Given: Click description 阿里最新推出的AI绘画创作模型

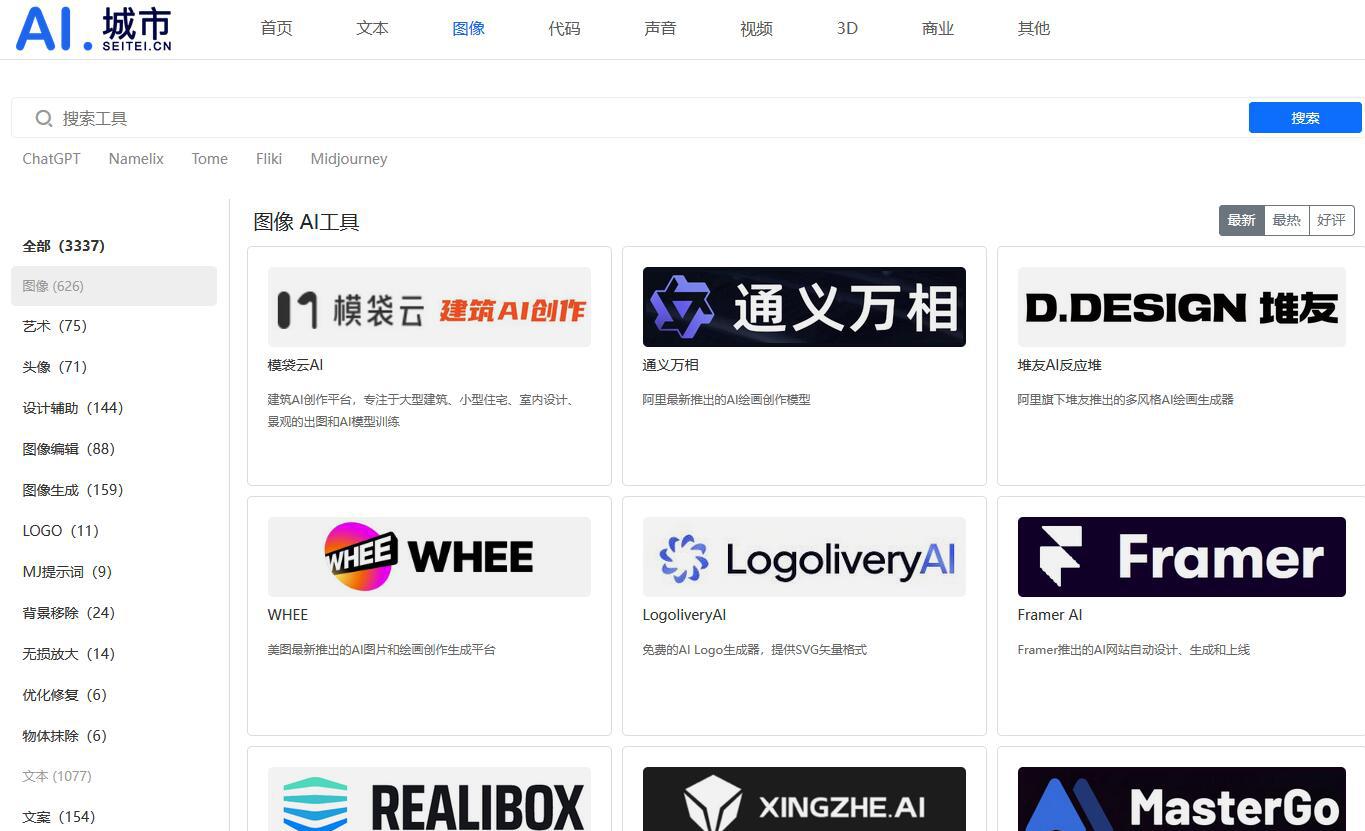Looking at the screenshot, I should click(726, 400).
